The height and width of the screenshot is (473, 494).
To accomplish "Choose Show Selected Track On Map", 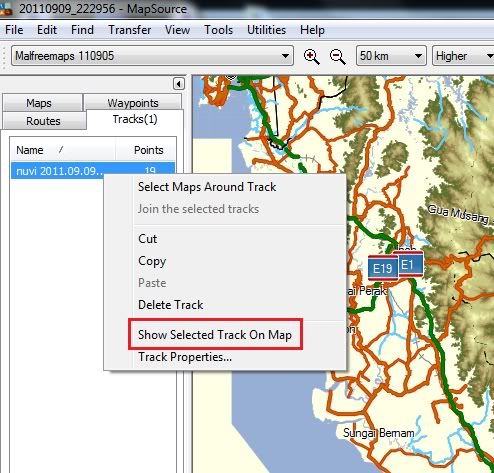I will point(215,334).
